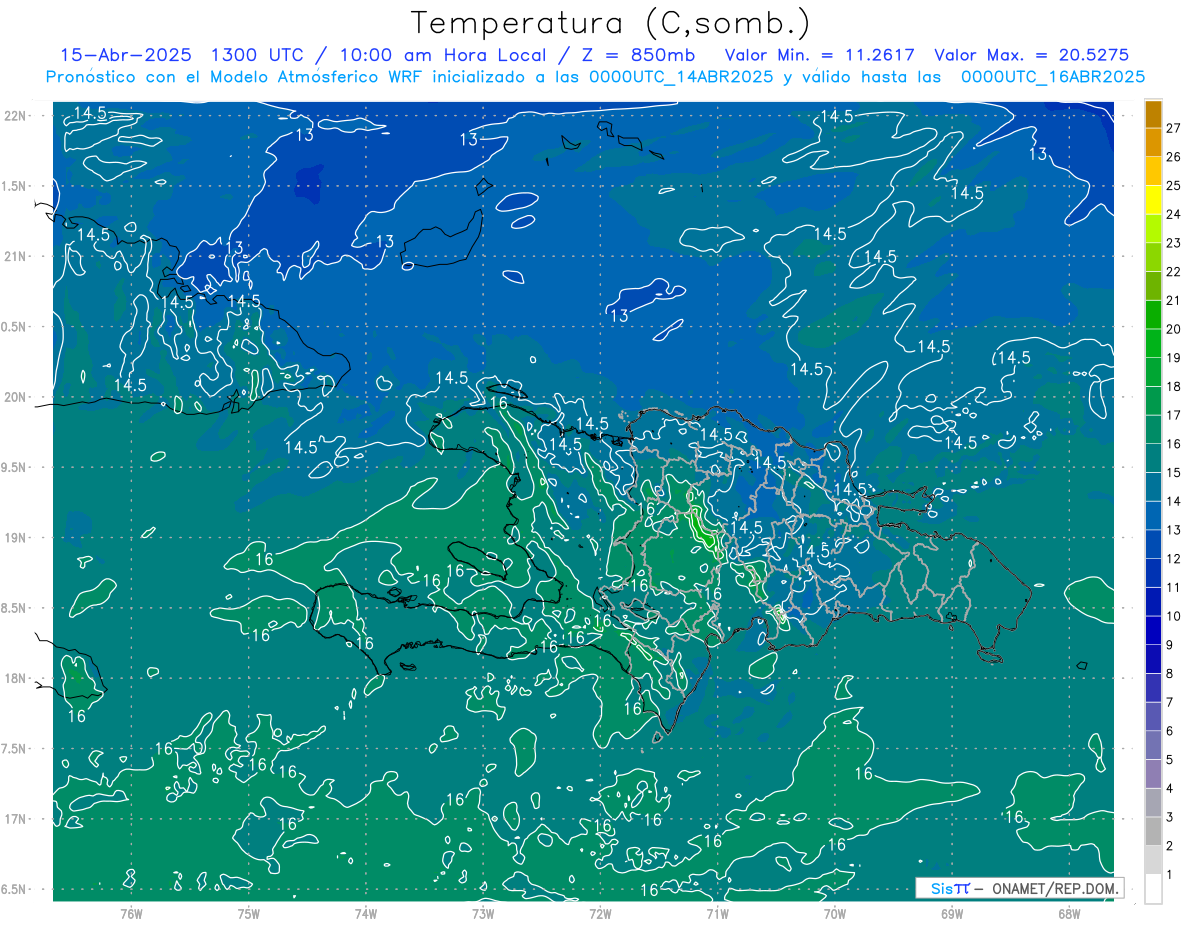1200x927 pixels.
Task: Click legend value 22 on color scale
Action: (1174, 271)
